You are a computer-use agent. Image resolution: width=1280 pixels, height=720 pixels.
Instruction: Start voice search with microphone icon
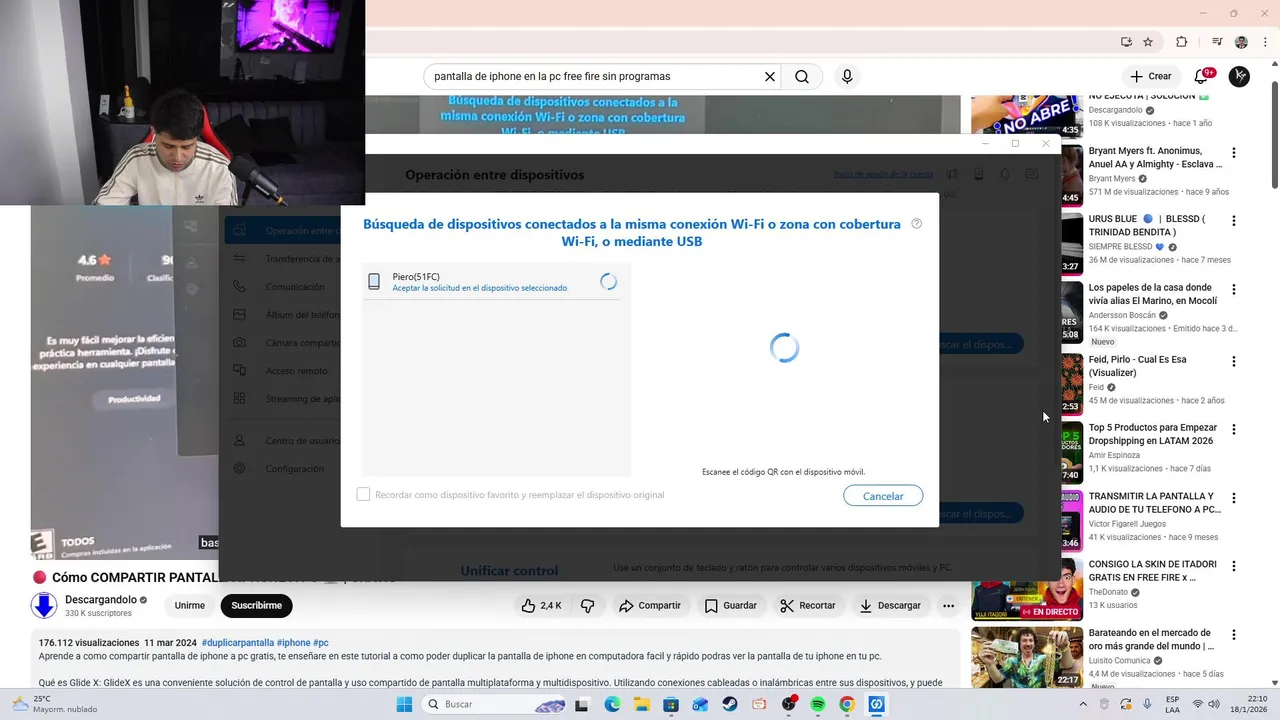(x=847, y=76)
